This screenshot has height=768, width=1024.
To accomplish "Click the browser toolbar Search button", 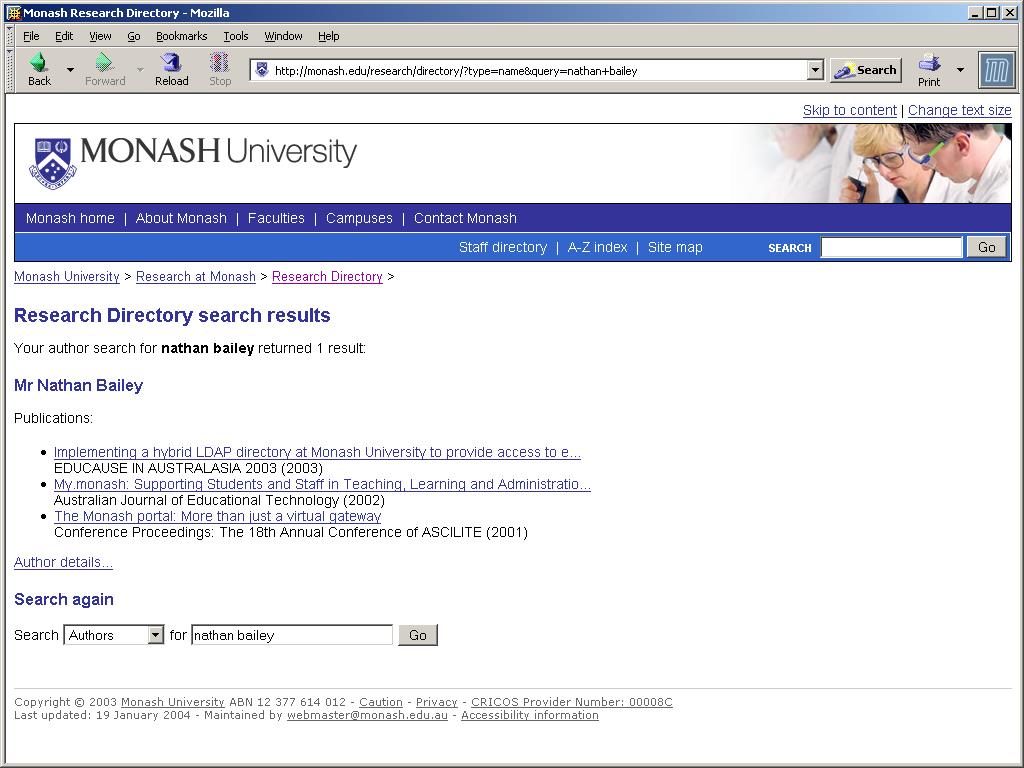I will [x=866, y=70].
